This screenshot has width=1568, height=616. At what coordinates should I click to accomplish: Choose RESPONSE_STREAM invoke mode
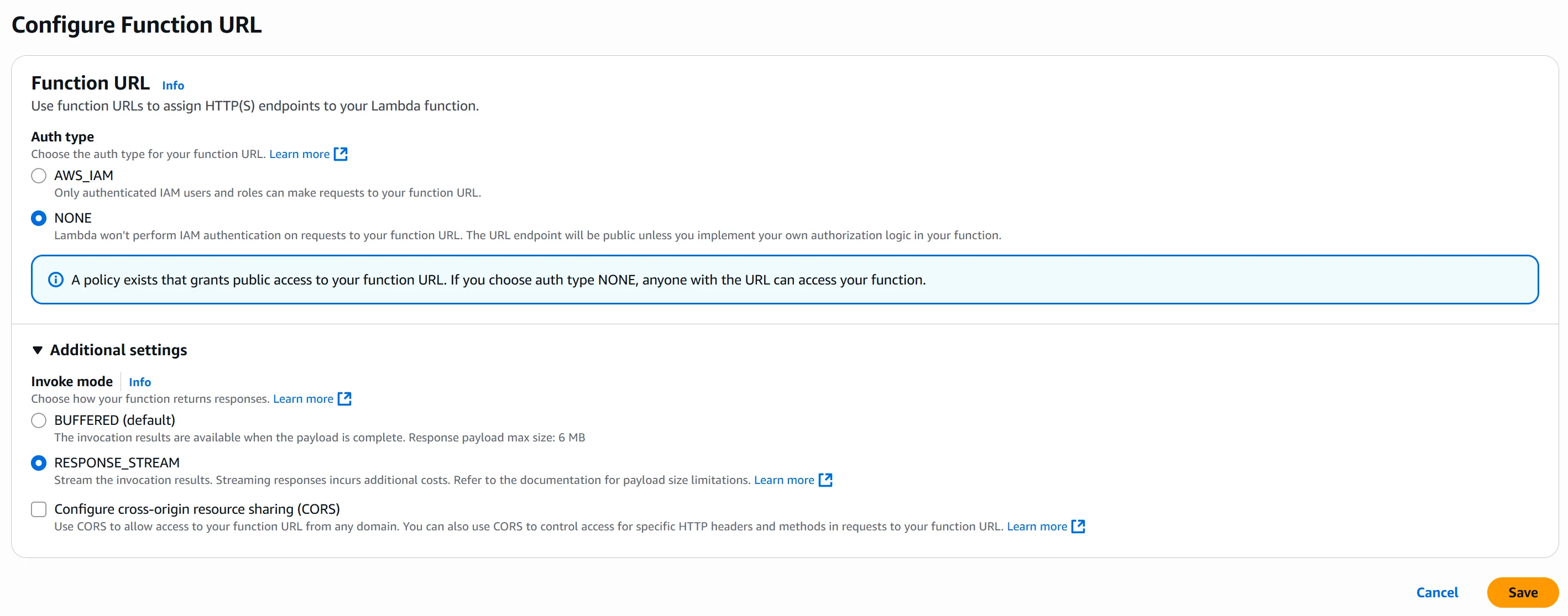pos(39,463)
